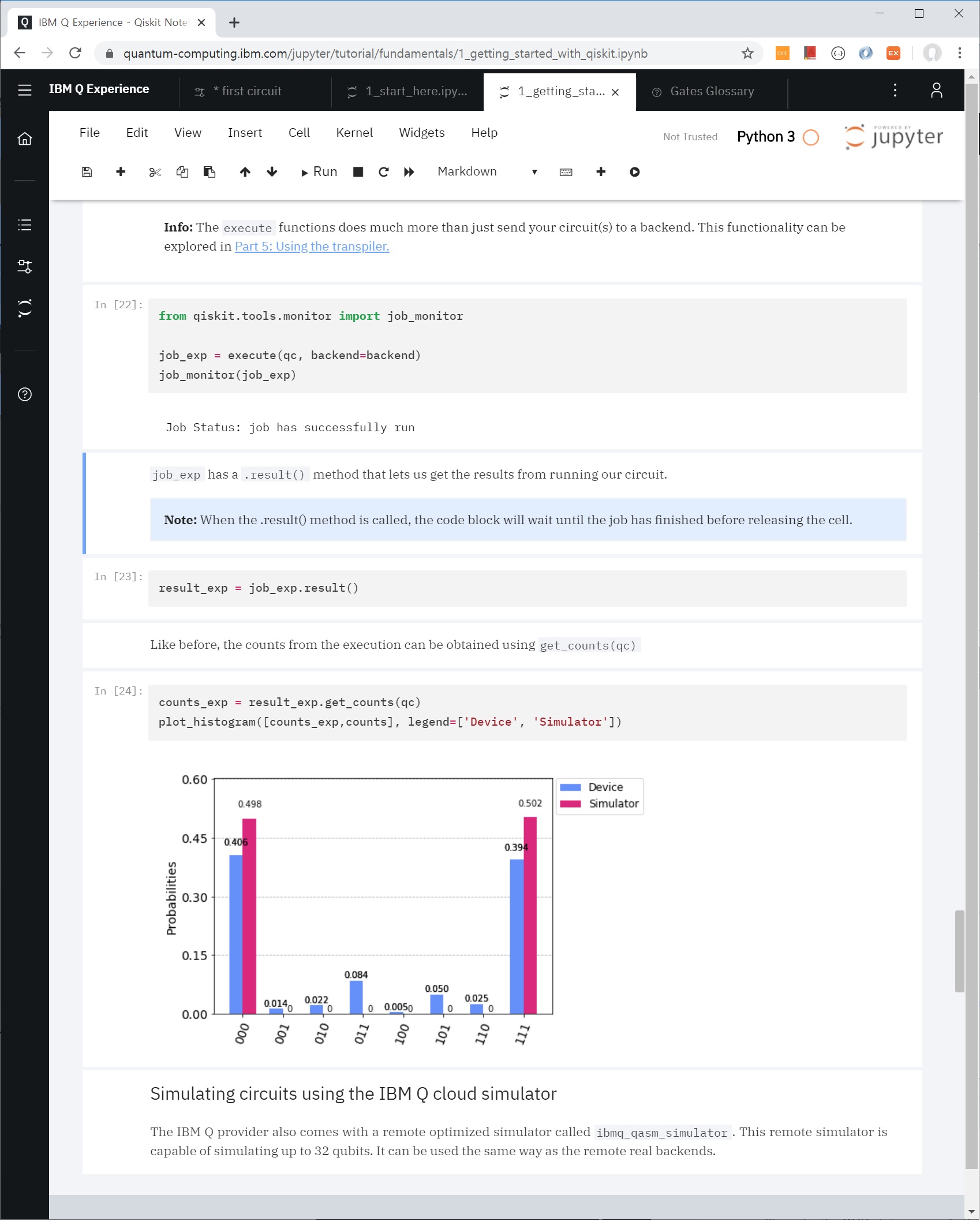The image size is (980, 1221).
Task: Close the IBM Q Experience browser tab
Action: [x=201, y=23]
